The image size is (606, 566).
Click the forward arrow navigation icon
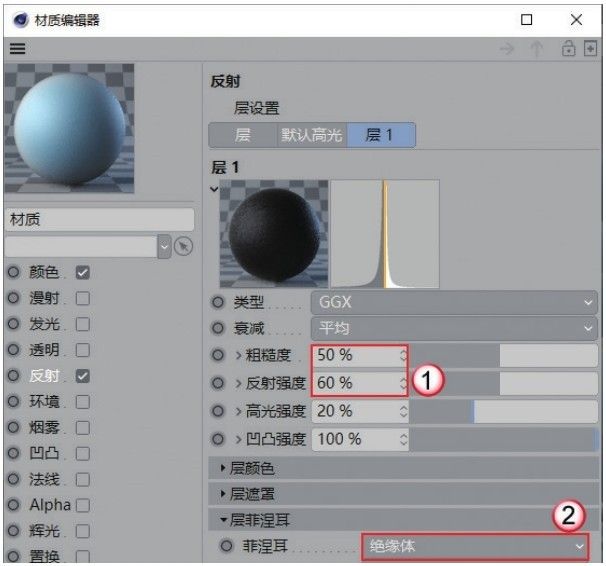(507, 49)
